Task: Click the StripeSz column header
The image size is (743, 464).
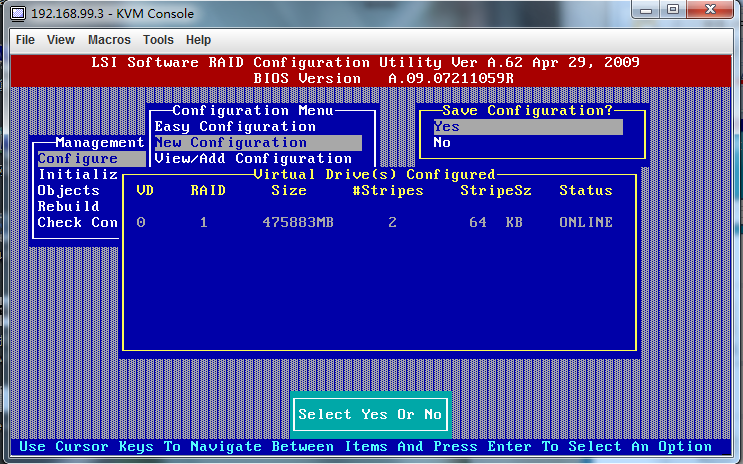Action: tap(496, 191)
